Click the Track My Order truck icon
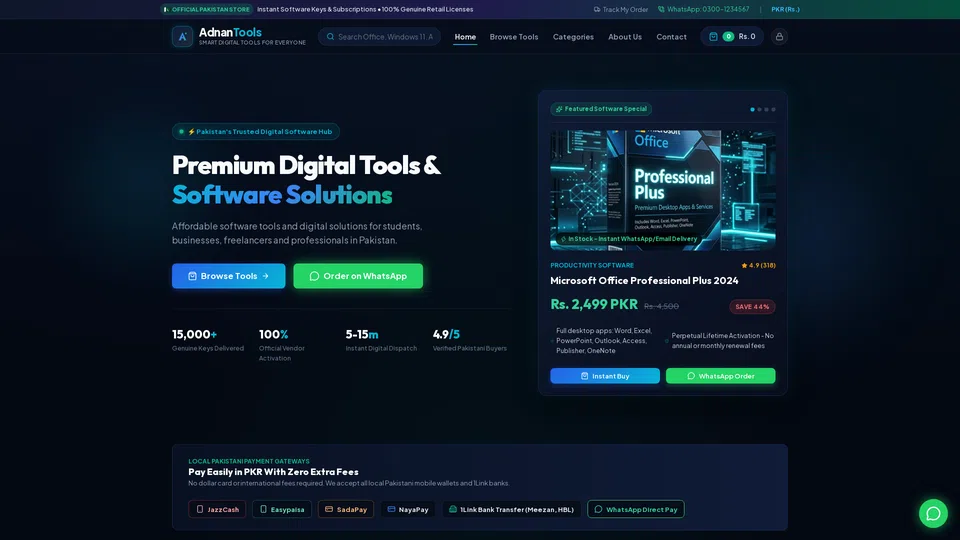The height and width of the screenshot is (540, 960). coord(597,9)
